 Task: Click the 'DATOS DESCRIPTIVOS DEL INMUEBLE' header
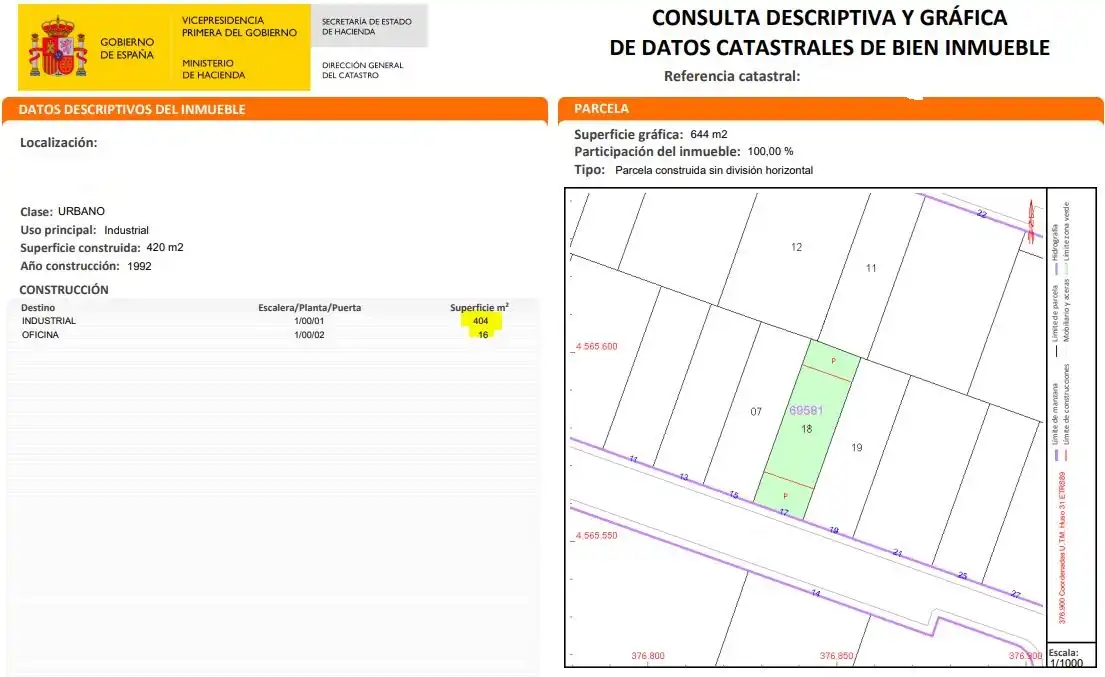click(132, 109)
